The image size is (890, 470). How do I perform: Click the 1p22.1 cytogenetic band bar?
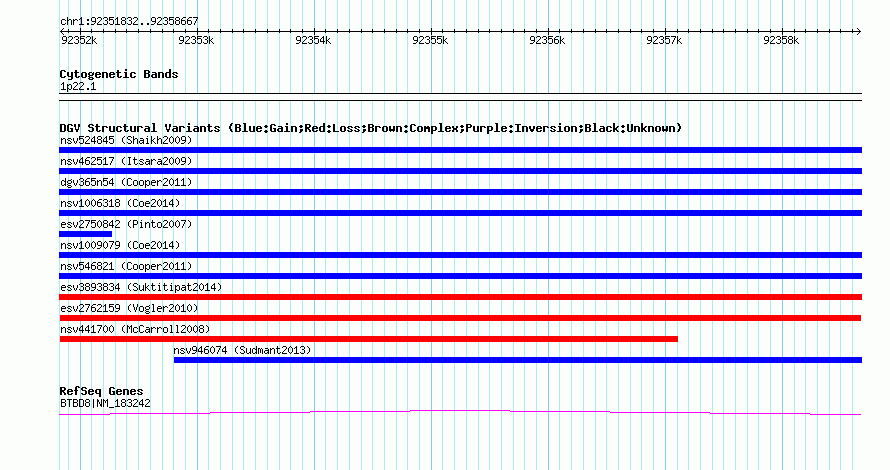(x=460, y=97)
